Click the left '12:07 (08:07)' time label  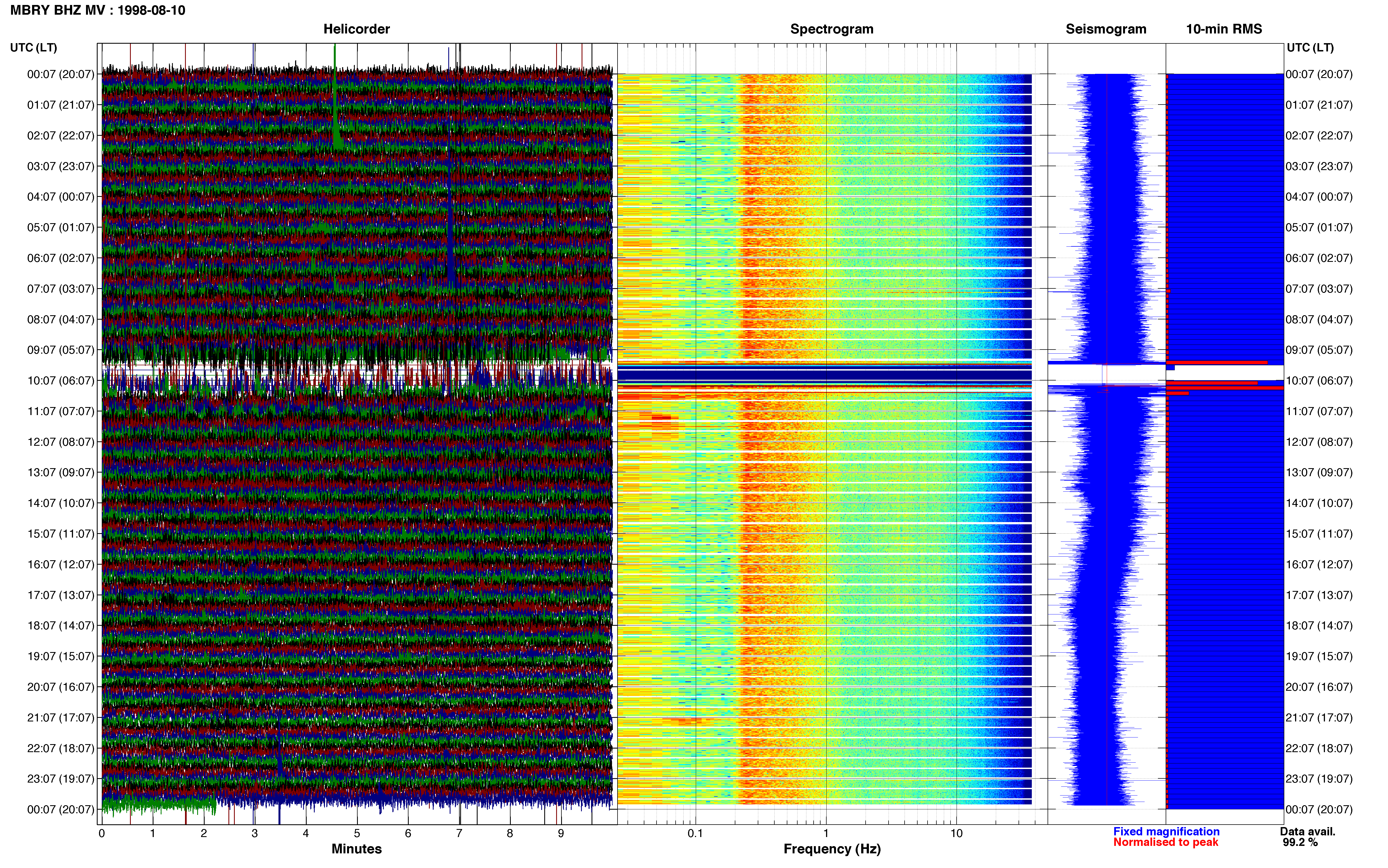[61, 442]
